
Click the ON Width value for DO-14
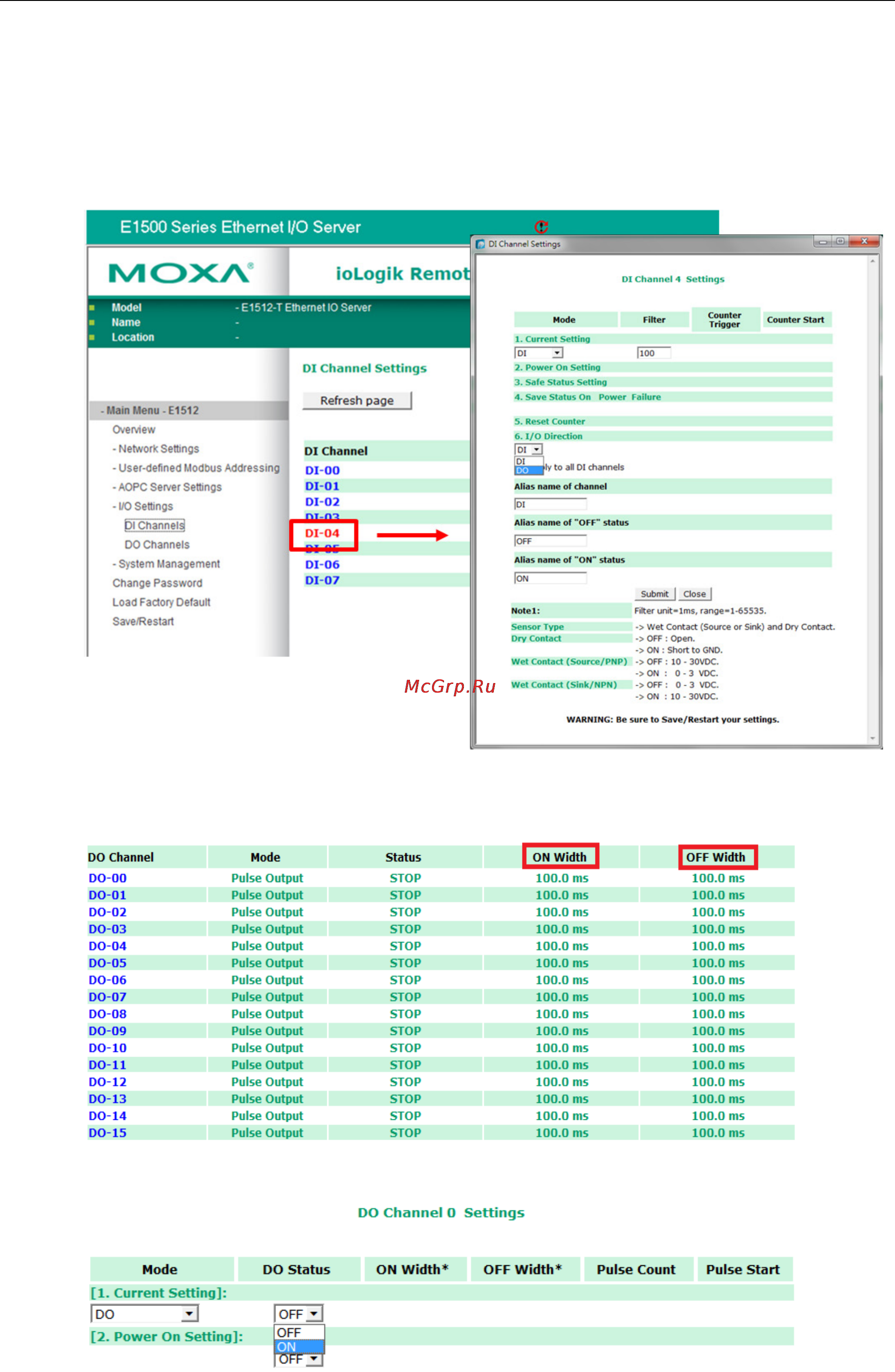(562, 1115)
